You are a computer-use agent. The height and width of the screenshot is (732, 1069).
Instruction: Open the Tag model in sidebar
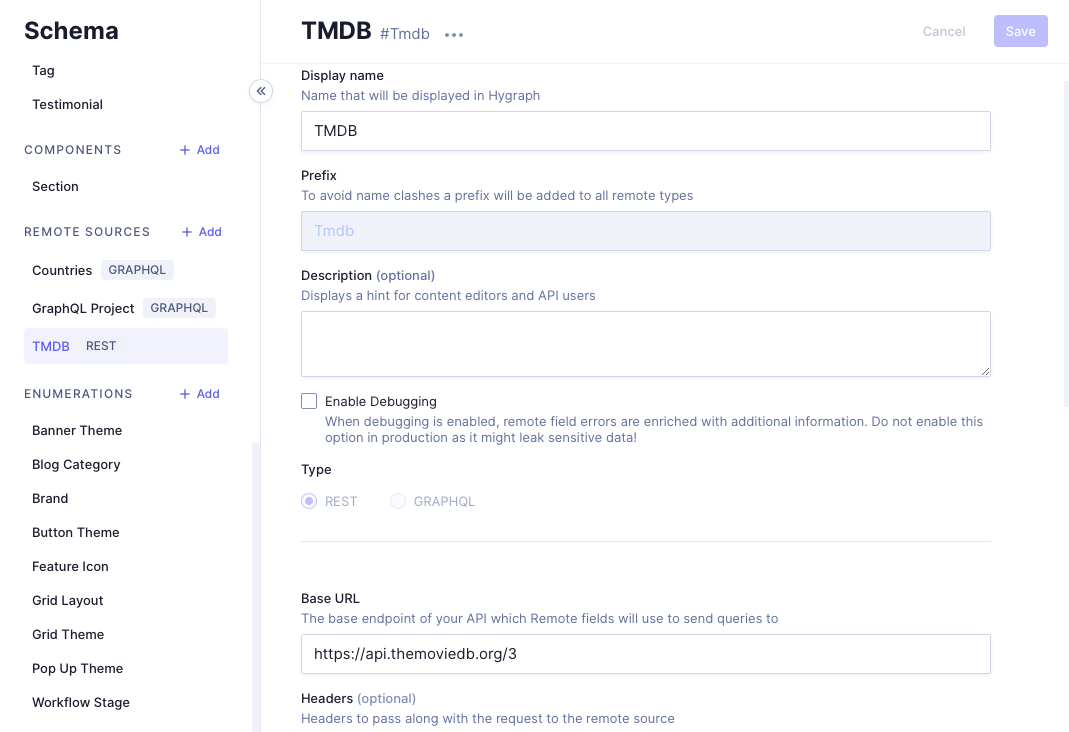coord(43,71)
